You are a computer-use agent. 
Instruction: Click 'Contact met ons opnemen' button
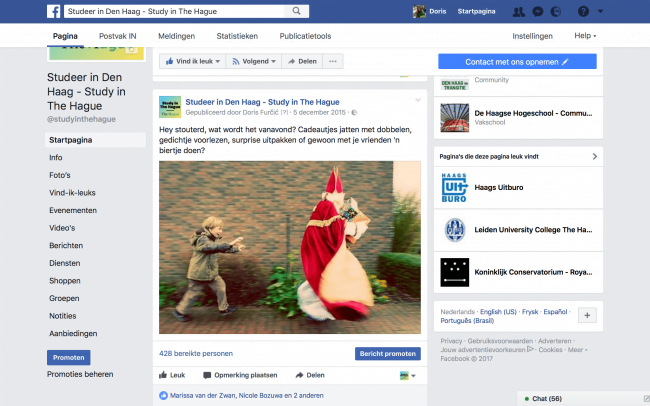point(517,61)
